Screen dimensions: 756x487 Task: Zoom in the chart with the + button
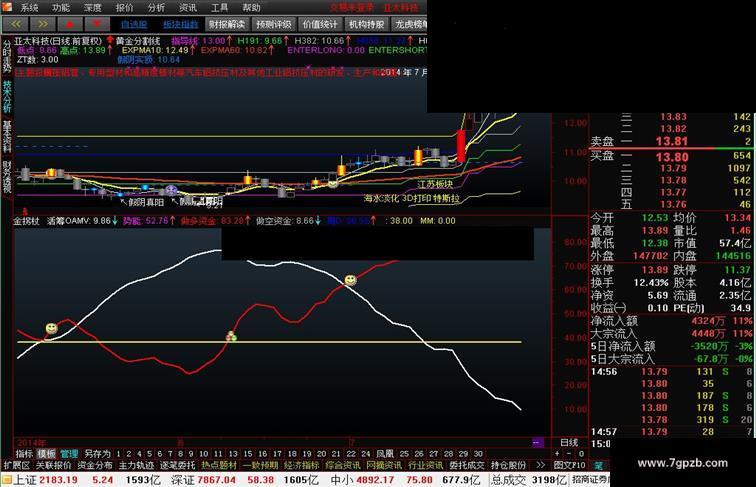[x=557, y=454]
